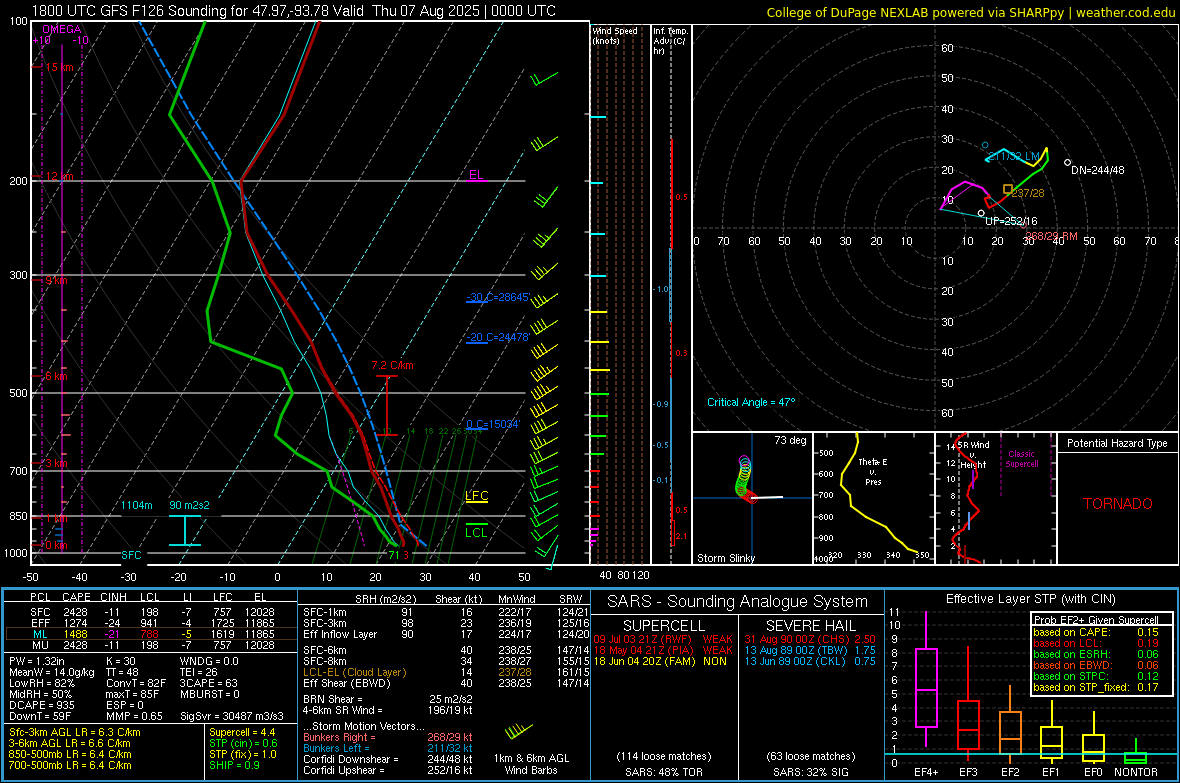Click the 0 C=15034' height label

pos(493,424)
